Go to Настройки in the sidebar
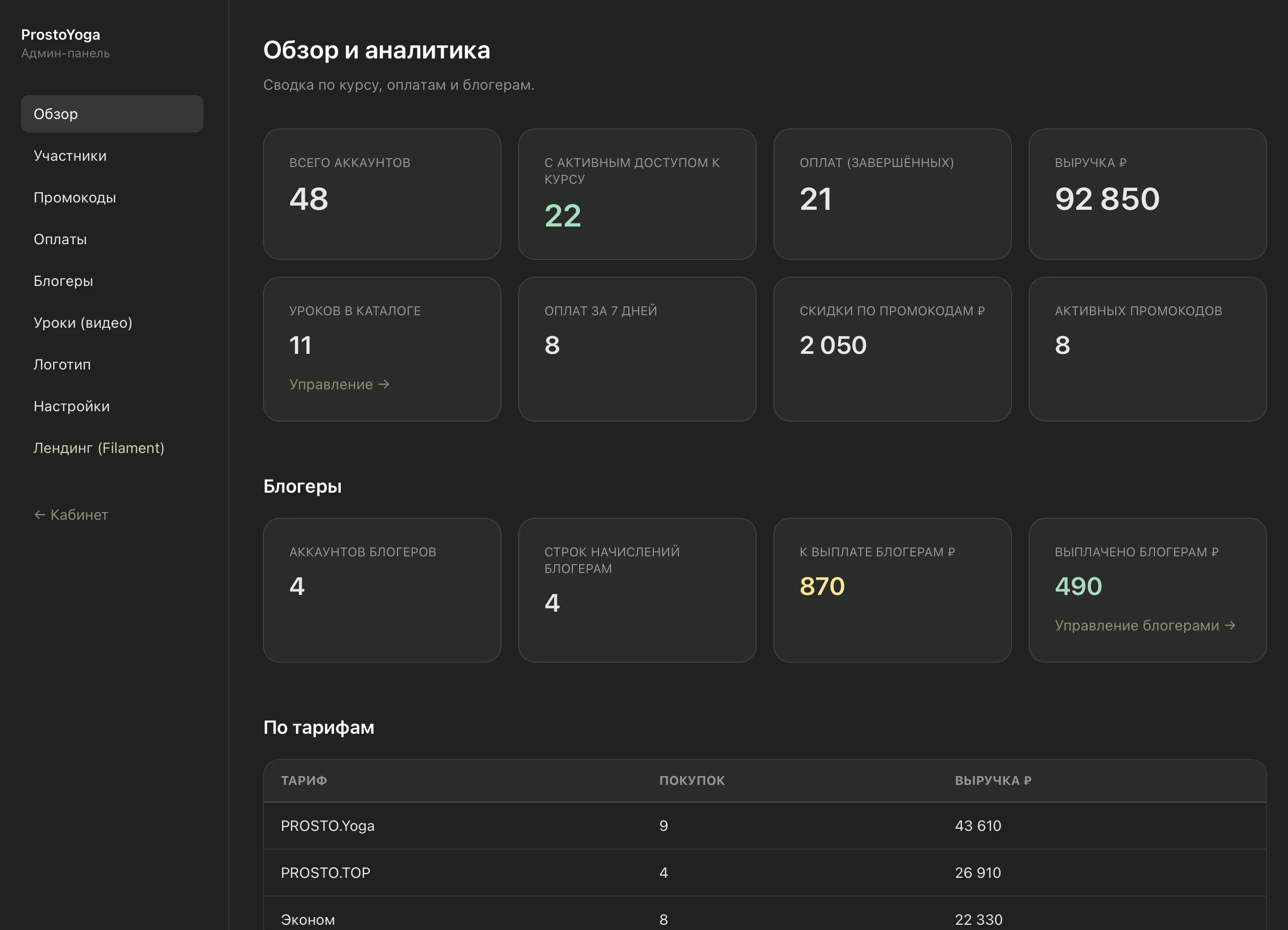This screenshot has height=930, width=1288. click(x=112, y=406)
